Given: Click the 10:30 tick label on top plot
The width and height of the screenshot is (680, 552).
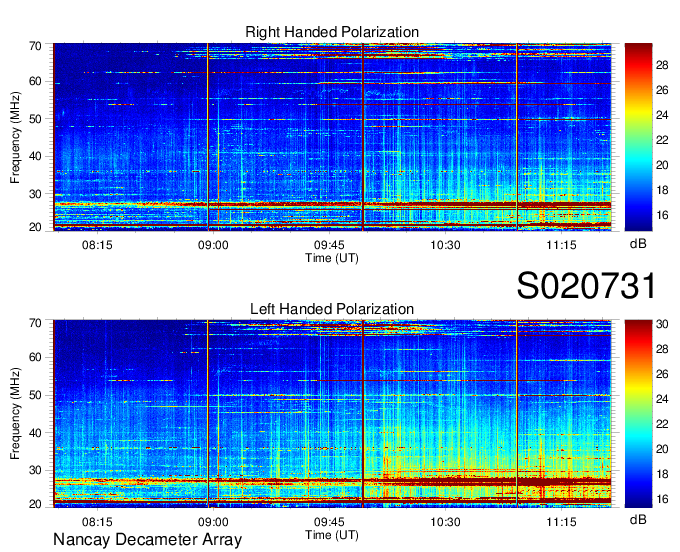Looking at the screenshot, I should (x=445, y=245).
